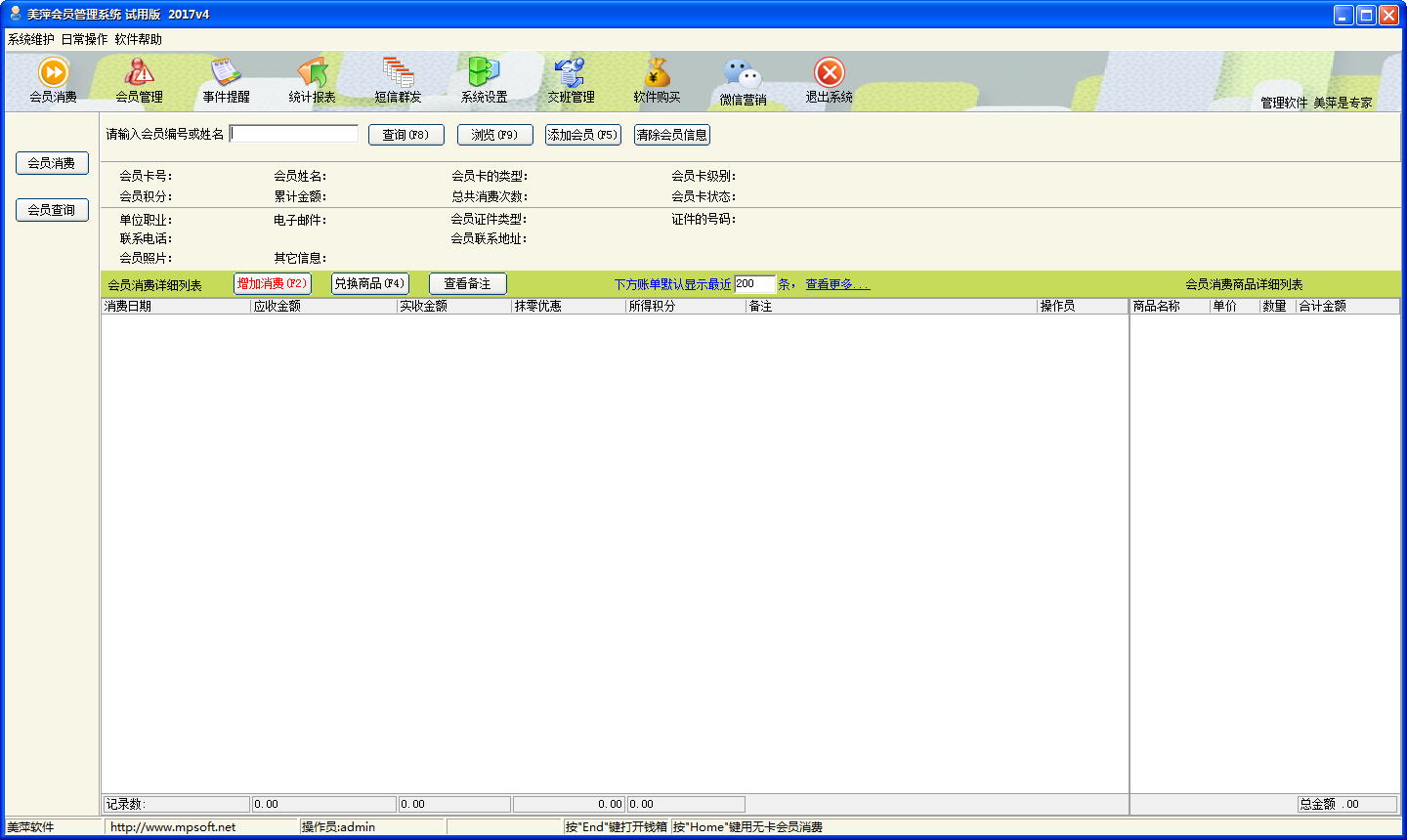Viewport: 1407px width, 840px height.
Task: Open the 微信营销 WeChat marketing icon
Action: 745,80
